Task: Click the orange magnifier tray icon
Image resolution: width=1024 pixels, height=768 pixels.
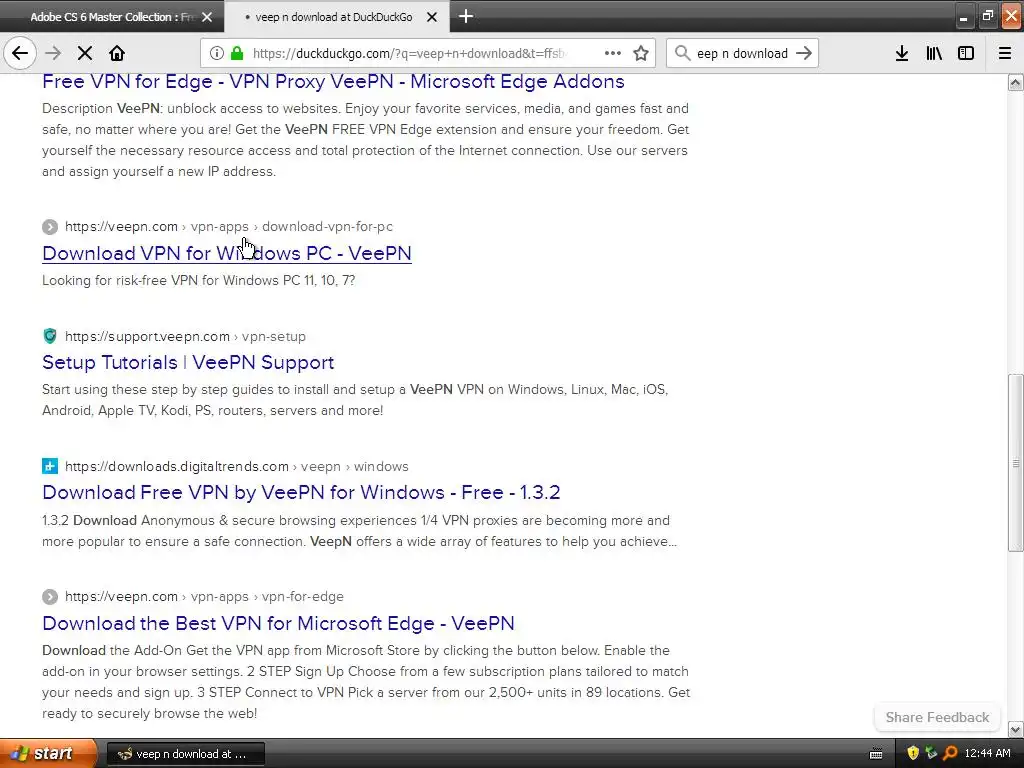Action: 950,754
